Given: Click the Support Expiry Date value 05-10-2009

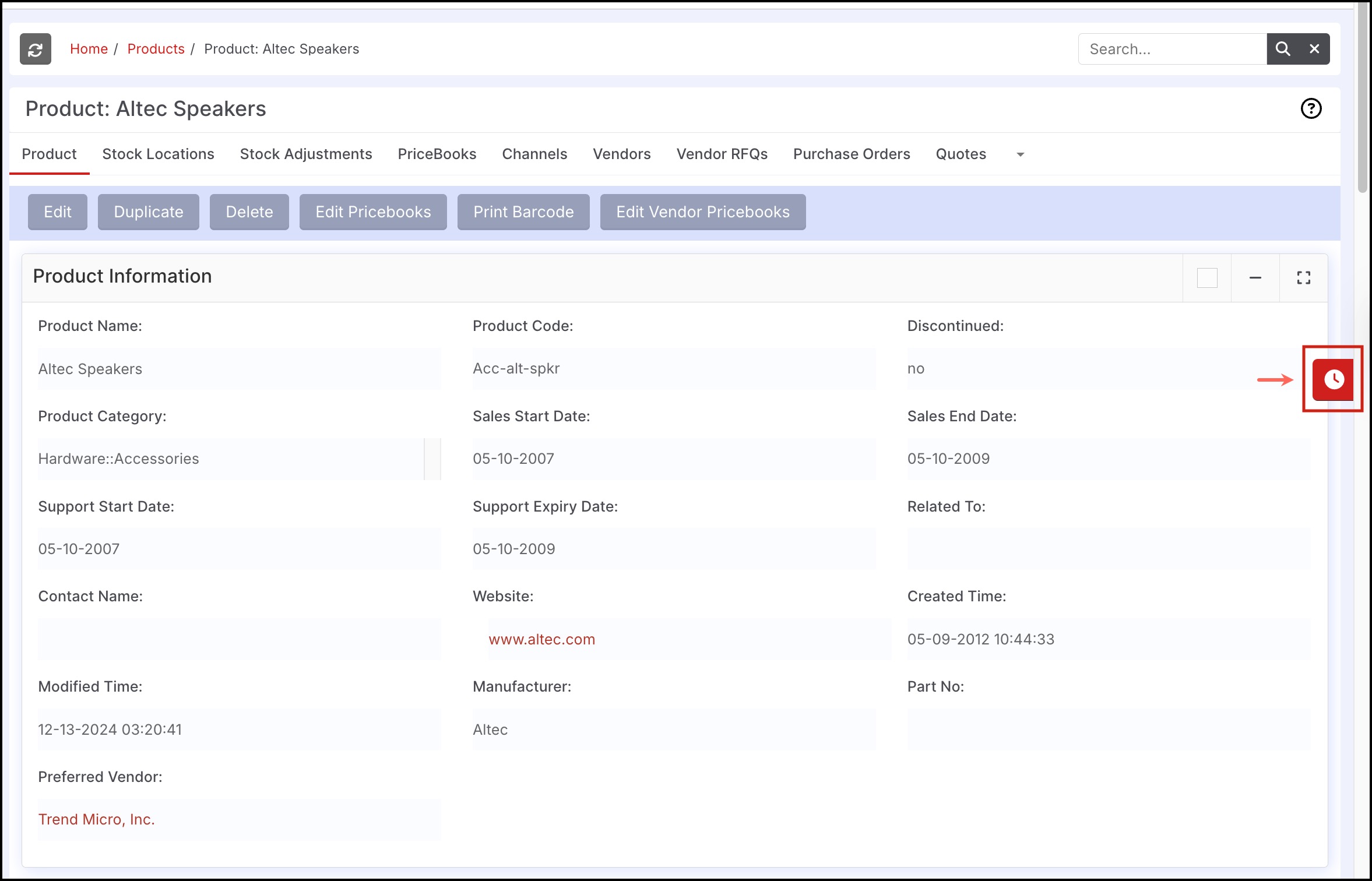Looking at the screenshot, I should coord(513,549).
